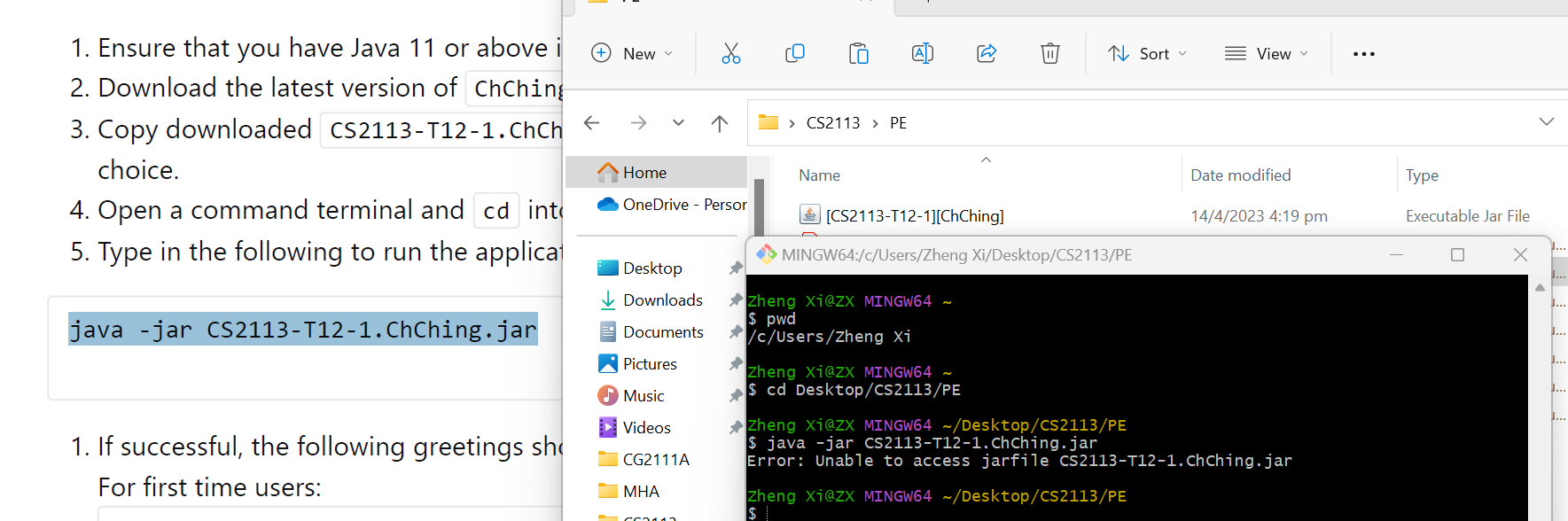Open Music in the navigation pane
1568x521 pixels.
[x=643, y=396]
